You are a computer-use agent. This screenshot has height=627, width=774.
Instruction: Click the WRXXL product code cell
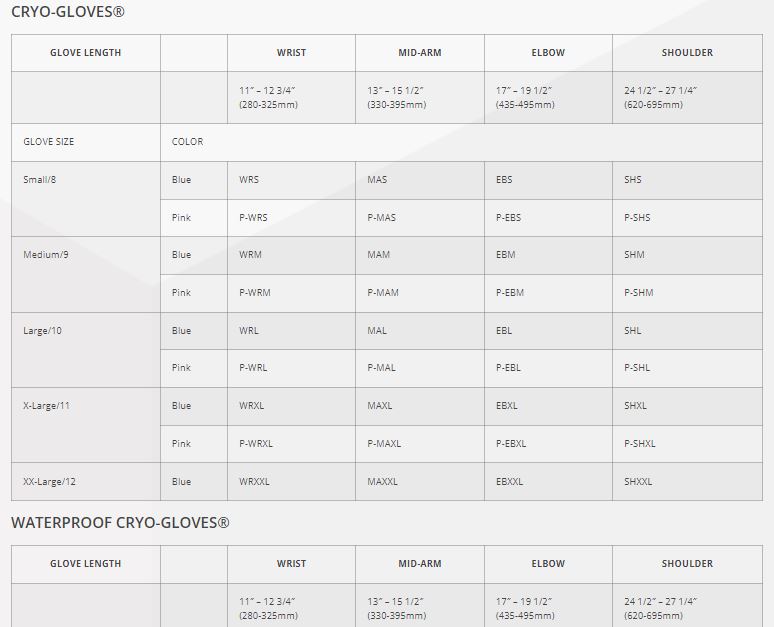(x=254, y=482)
